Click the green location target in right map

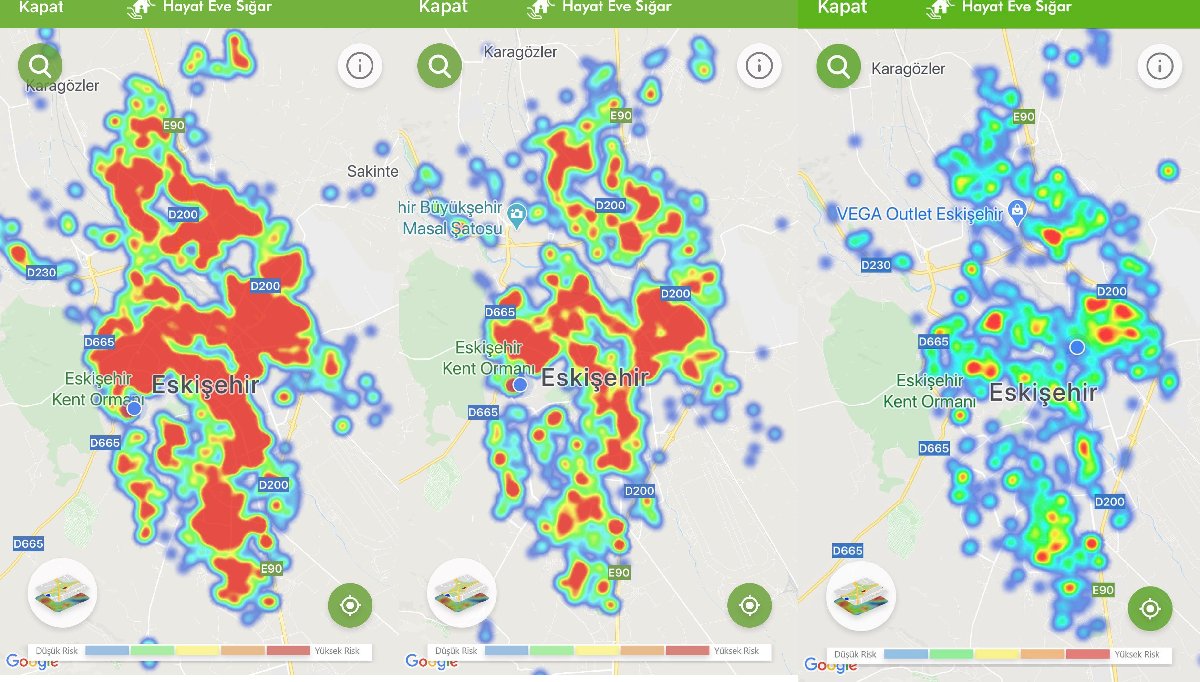pos(1149,608)
